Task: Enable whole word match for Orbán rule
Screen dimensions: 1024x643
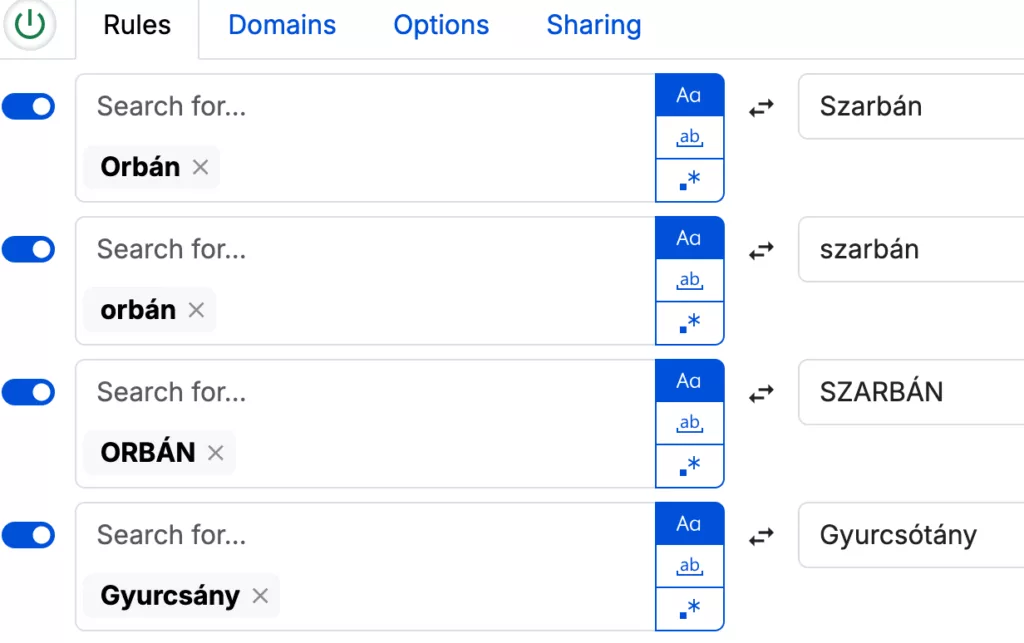Action: click(689, 138)
